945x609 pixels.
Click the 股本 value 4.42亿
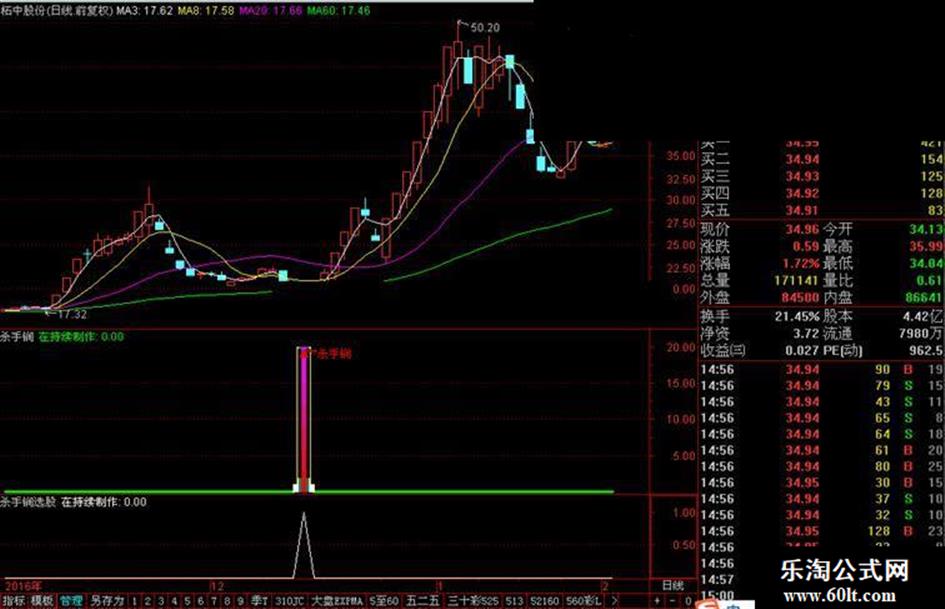click(x=923, y=316)
